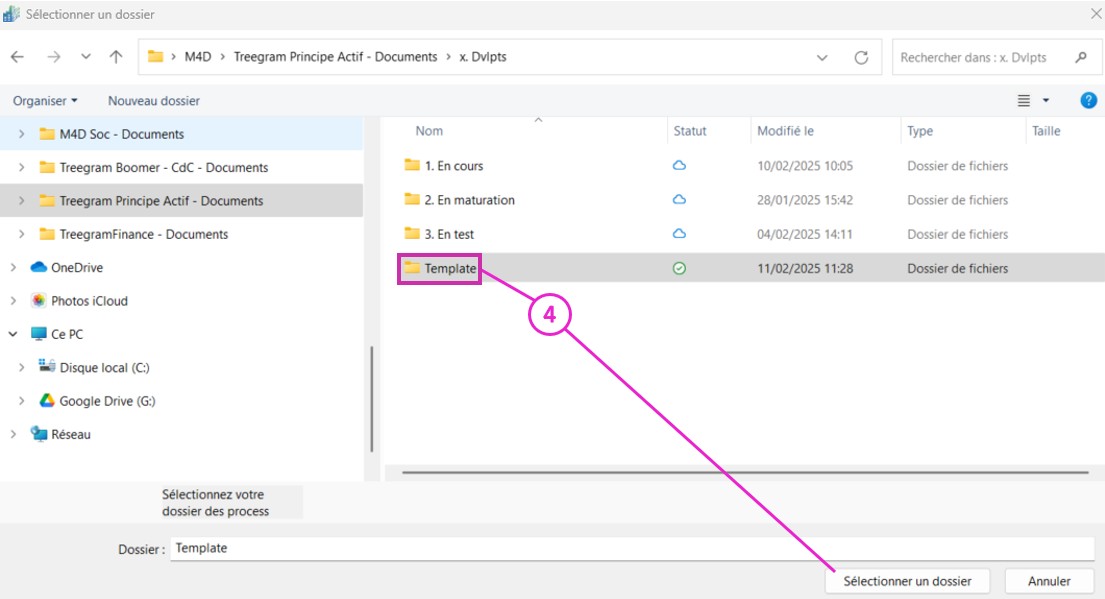This screenshot has width=1105, height=599.
Task: Select the Google Drive (G:) drive
Action: (x=107, y=401)
